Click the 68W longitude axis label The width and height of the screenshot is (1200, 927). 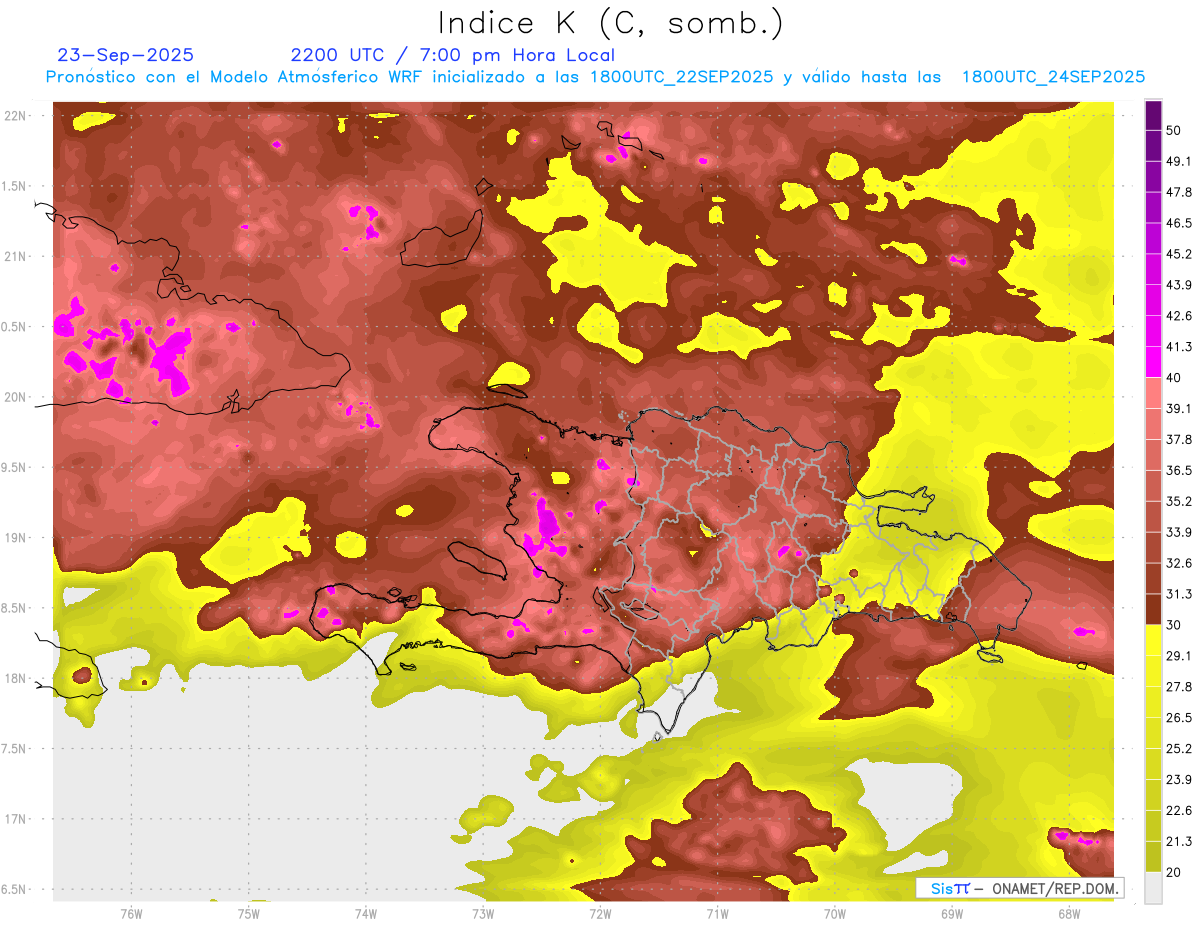[x=1068, y=913]
